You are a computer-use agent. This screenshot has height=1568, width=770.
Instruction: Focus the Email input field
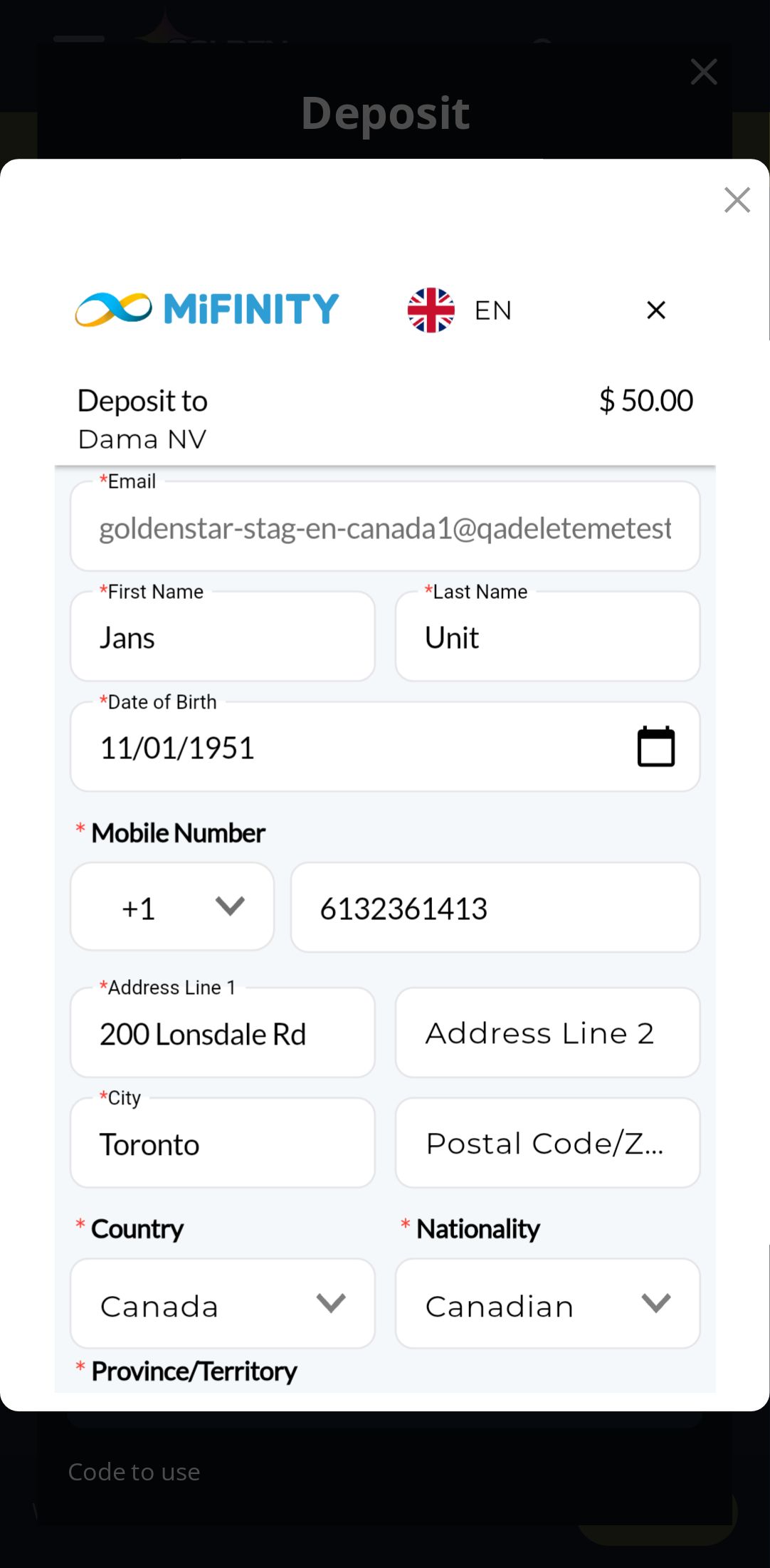tap(384, 528)
